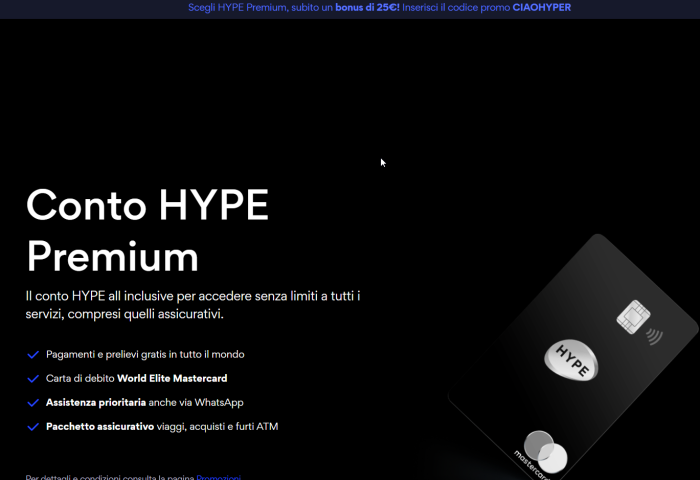700x480 pixels.
Task: Select 'Pagamenti e prelievi gratis in tutto il mondo'
Action: click(145, 355)
